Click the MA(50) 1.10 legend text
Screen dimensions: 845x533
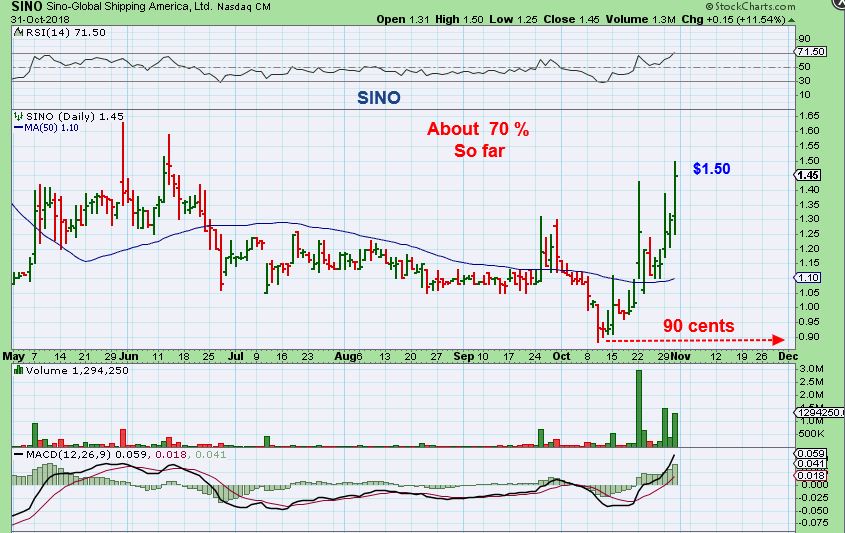pyautogui.click(x=52, y=128)
